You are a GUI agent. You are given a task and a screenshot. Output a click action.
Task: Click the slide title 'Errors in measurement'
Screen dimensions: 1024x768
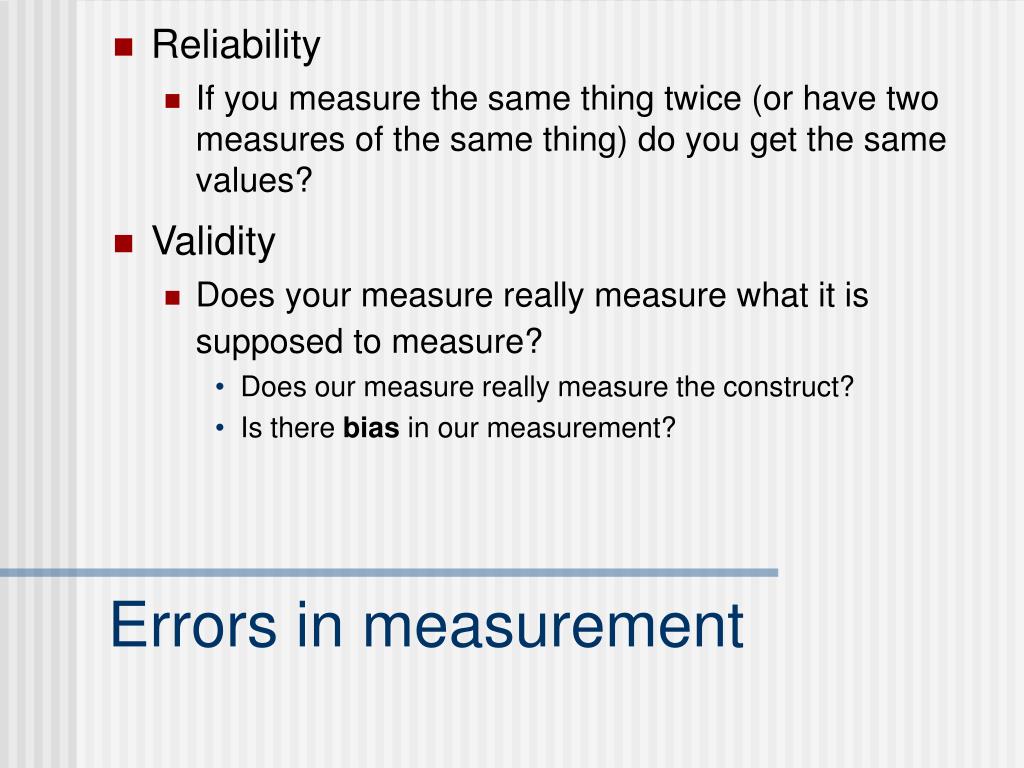tap(427, 626)
